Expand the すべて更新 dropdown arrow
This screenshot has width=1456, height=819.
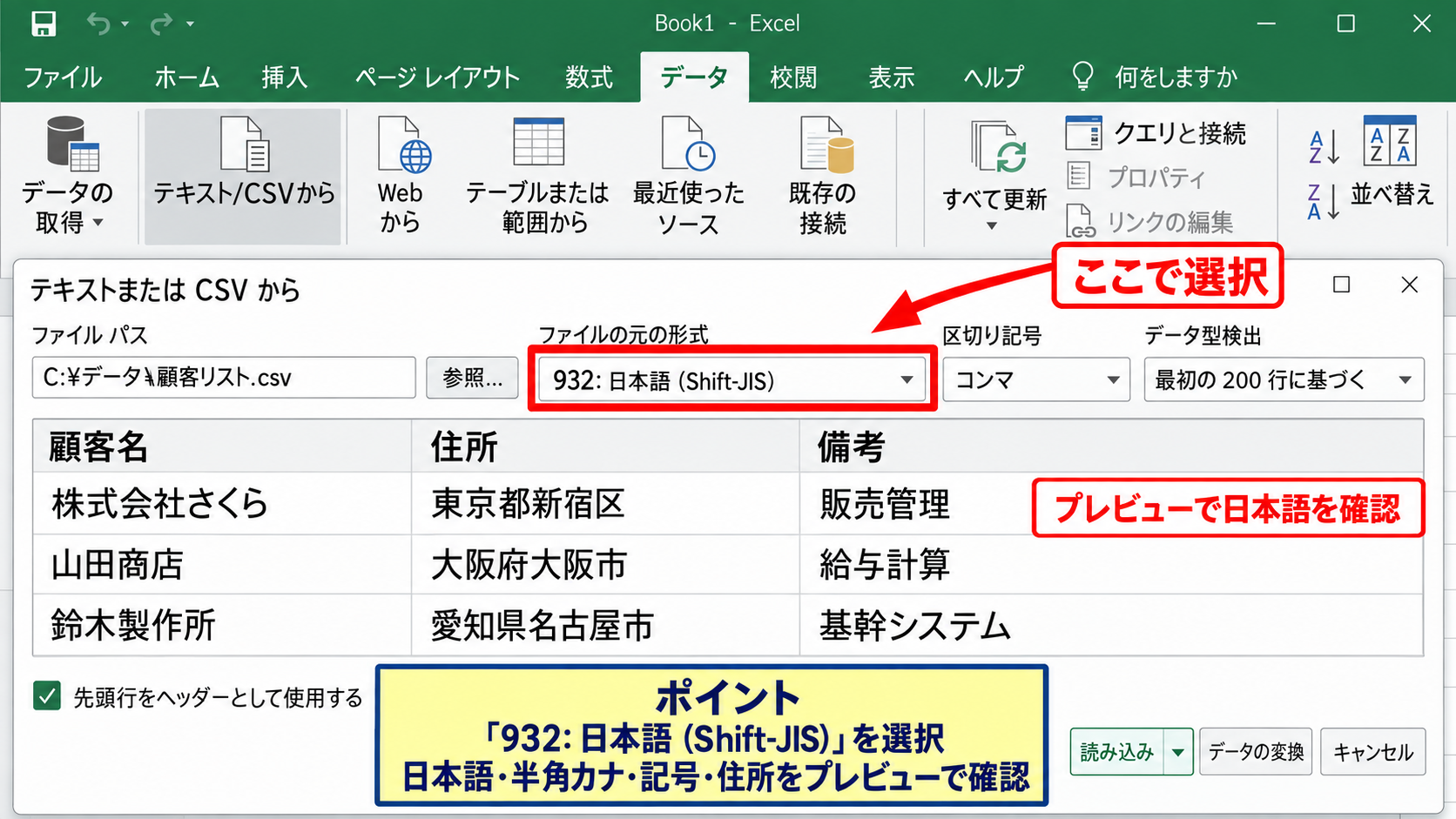pyautogui.click(x=992, y=226)
